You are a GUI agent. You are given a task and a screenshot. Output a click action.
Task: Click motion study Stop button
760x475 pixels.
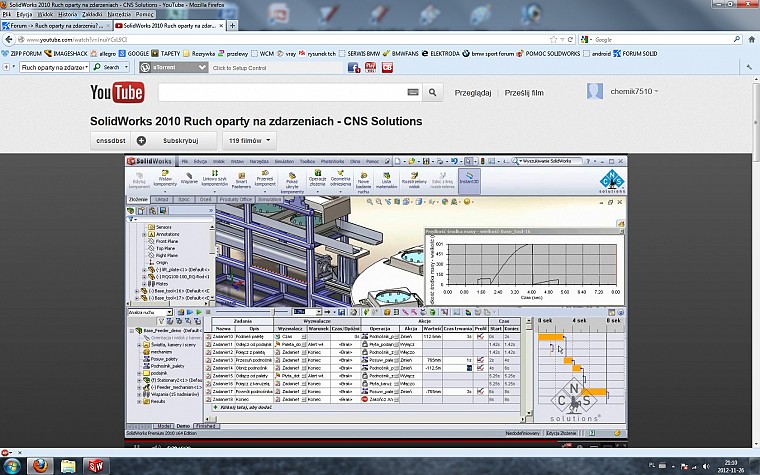point(208,312)
